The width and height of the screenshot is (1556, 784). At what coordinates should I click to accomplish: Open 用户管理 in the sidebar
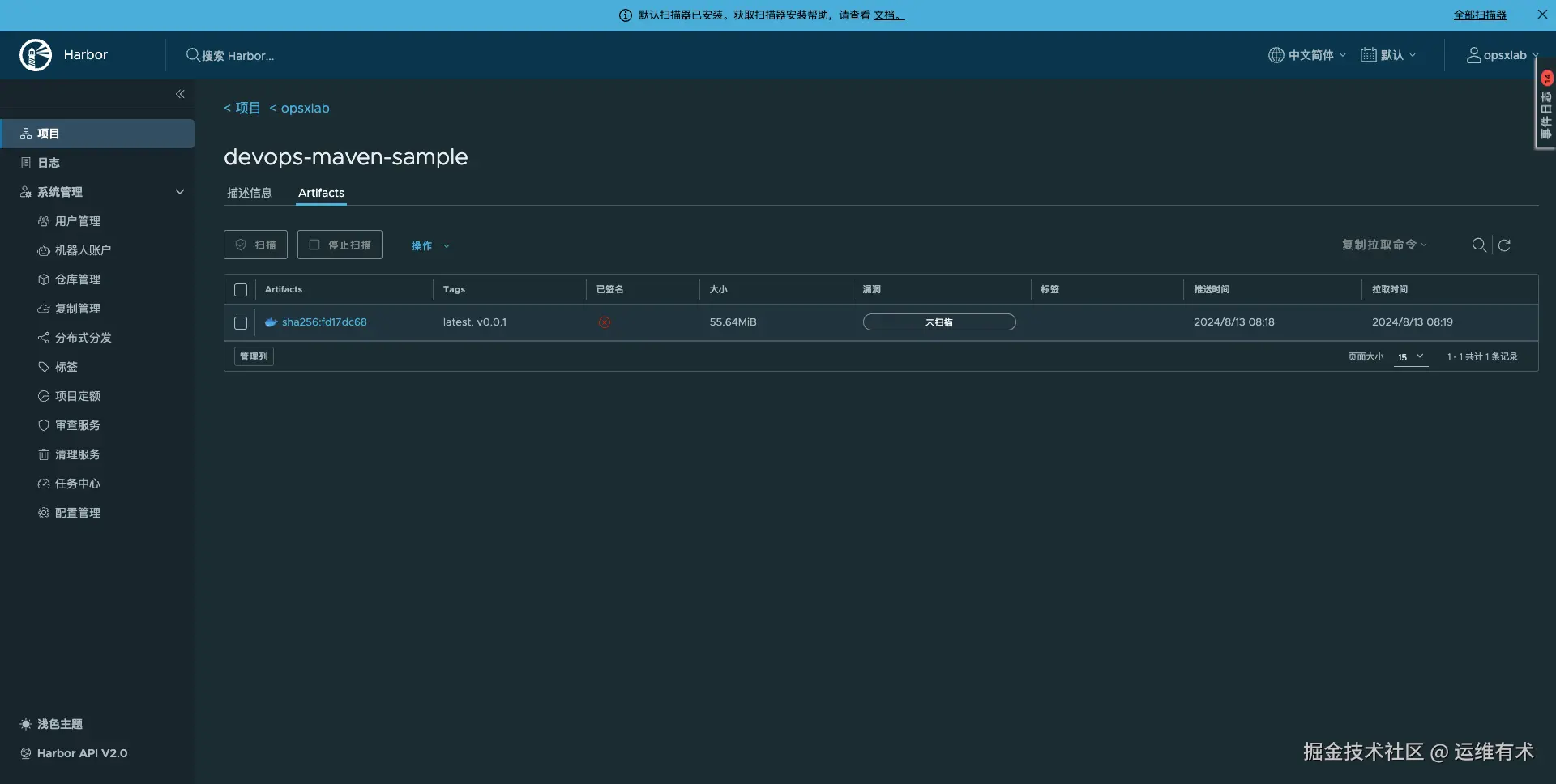[x=78, y=220]
